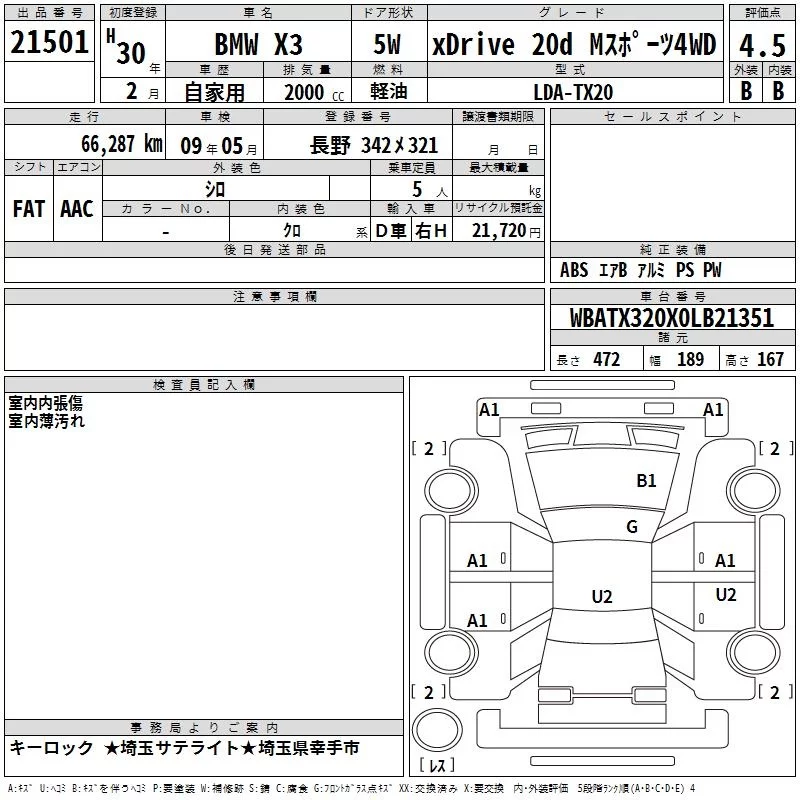Click the overall score 4.5
Image resolution: width=800 pixels, height=800 pixels.
(x=761, y=45)
